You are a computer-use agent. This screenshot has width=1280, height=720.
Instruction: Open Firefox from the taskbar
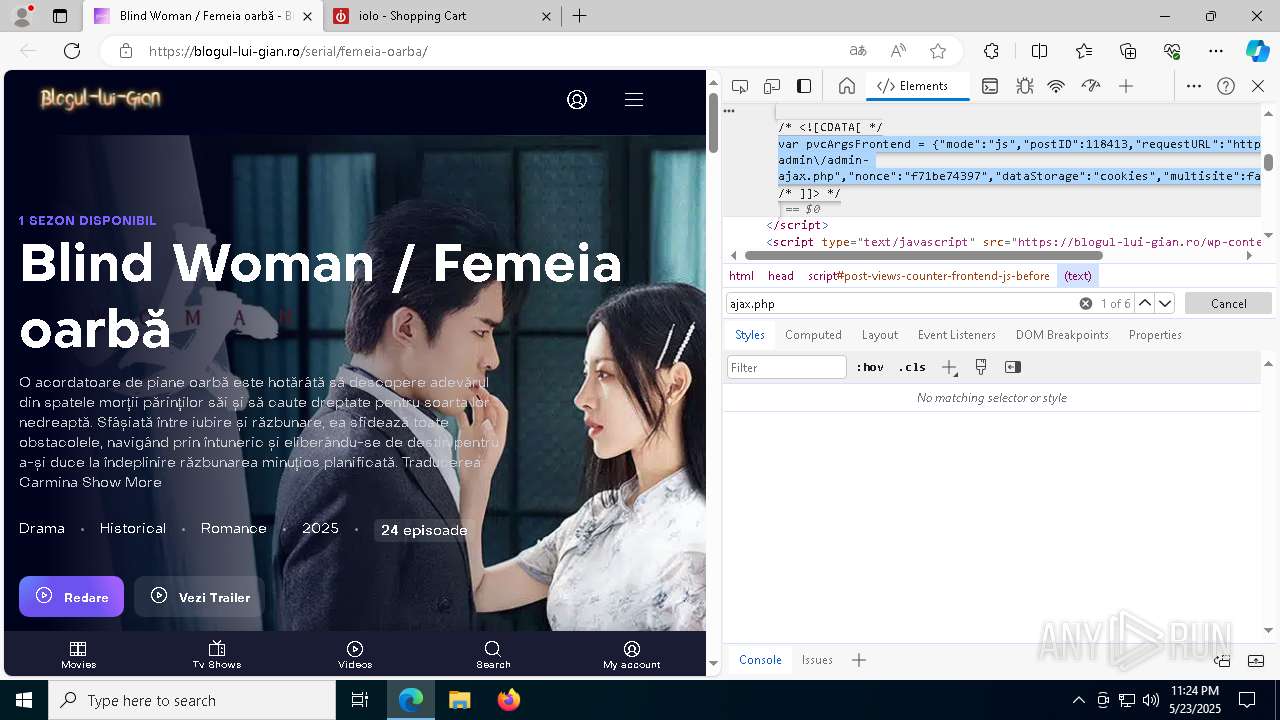click(508, 700)
